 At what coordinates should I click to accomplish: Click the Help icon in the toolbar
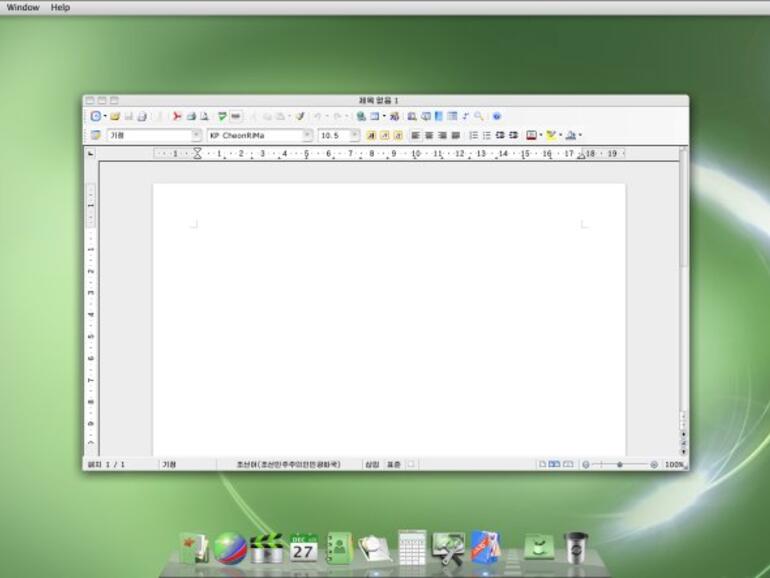tap(497, 117)
